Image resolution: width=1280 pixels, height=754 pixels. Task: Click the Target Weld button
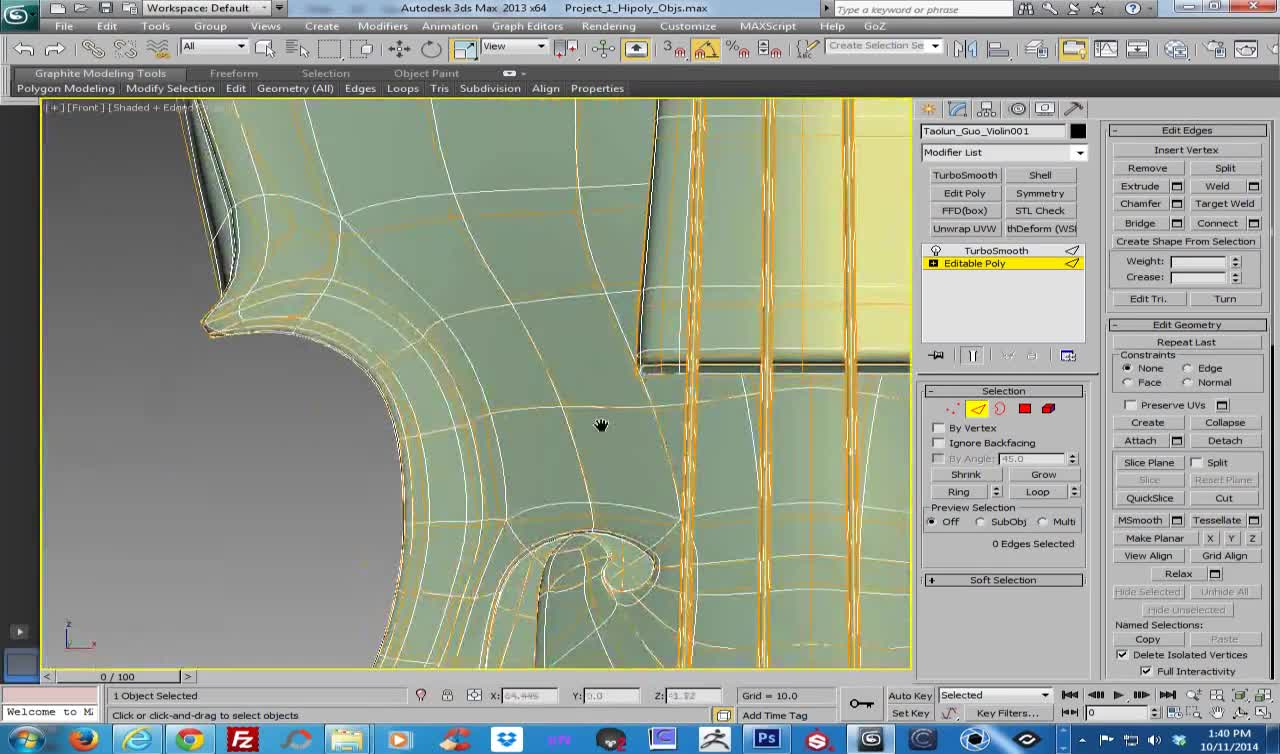point(1225,204)
